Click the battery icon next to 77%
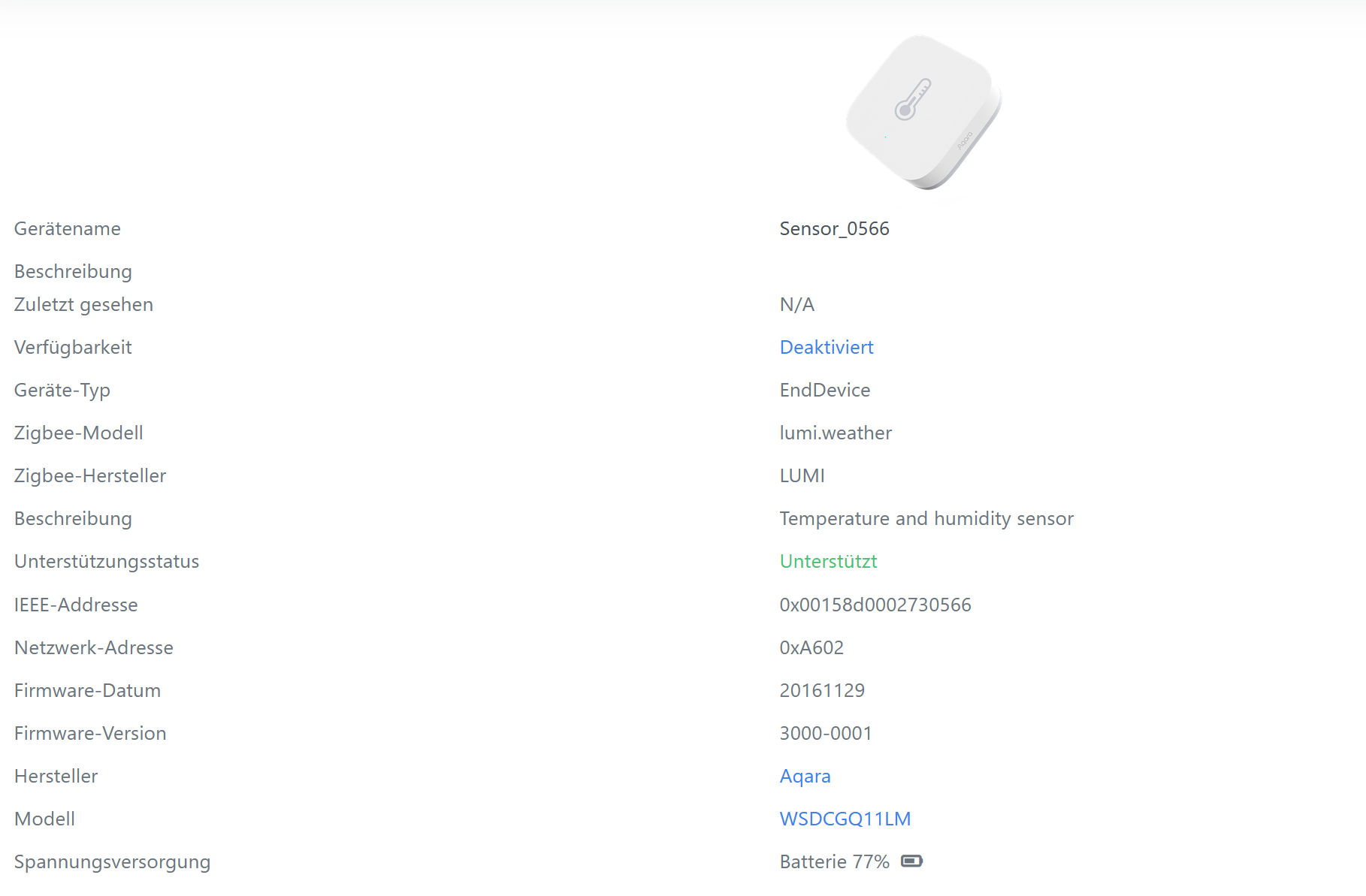This screenshot has width=1366, height=896. coord(911,861)
